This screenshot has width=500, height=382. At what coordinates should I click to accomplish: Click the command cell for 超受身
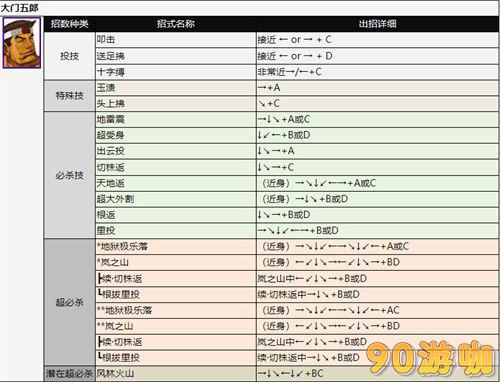click(377, 135)
